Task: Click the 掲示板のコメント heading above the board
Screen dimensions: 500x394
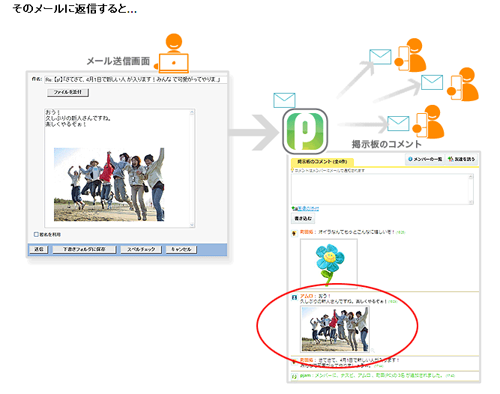Action: click(x=387, y=144)
